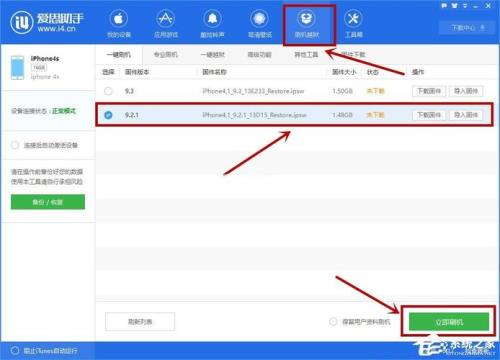
Task: Click the iPhone4s device thumbnail
Action: (17, 68)
